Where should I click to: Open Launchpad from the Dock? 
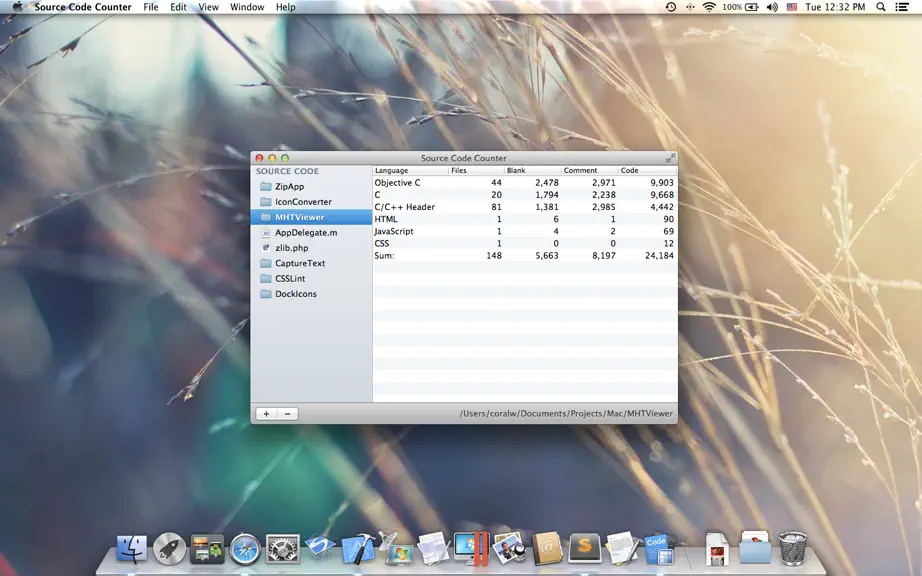[x=169, y=549]
